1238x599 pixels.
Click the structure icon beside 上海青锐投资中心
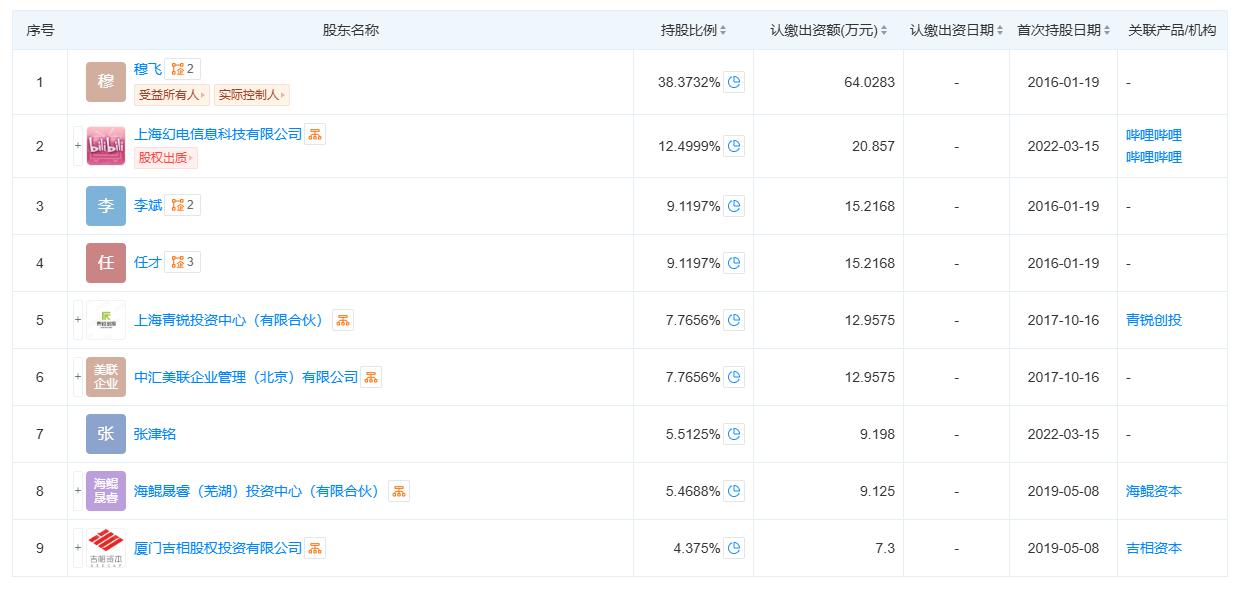pyautogui.click(x=343, y=320)
